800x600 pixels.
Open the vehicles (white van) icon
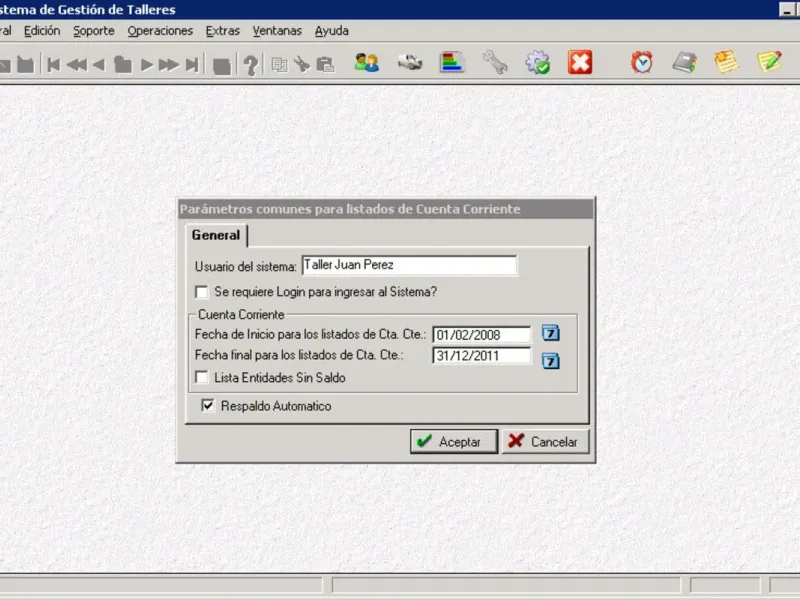click(x=410, y=63)
